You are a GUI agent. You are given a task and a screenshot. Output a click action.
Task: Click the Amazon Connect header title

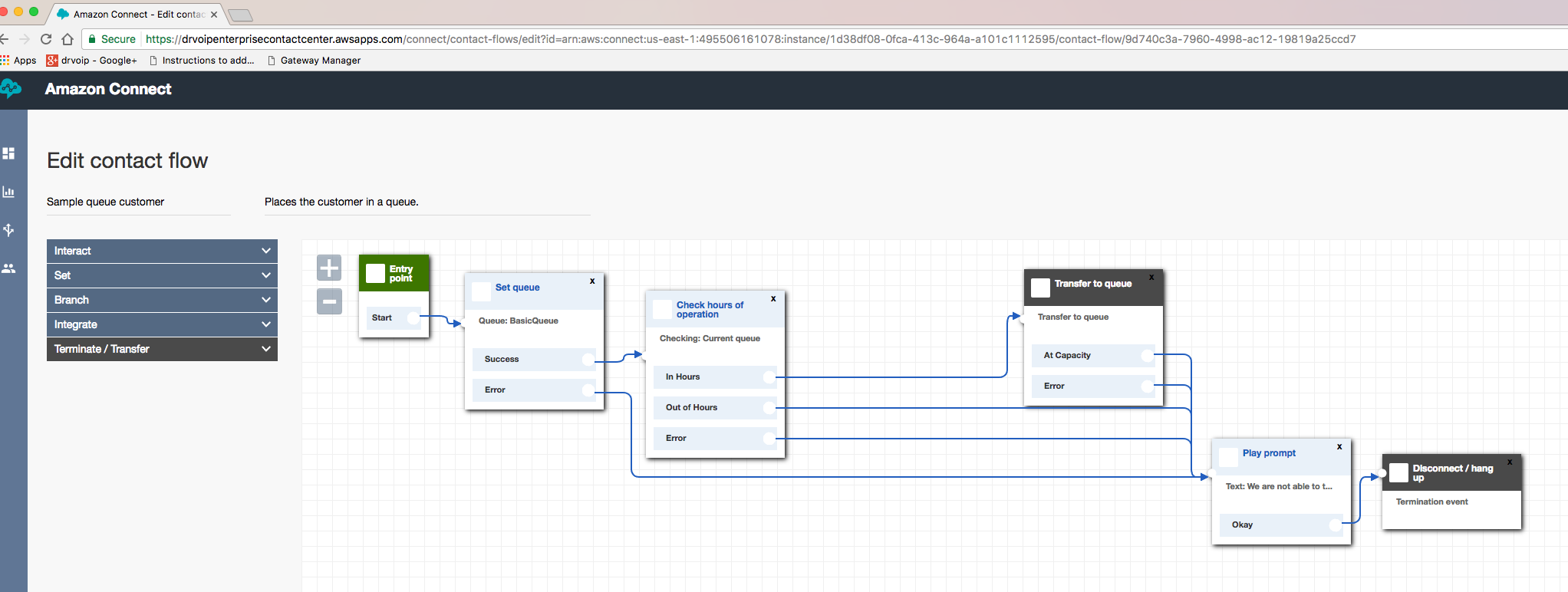(x=108, y=89)
